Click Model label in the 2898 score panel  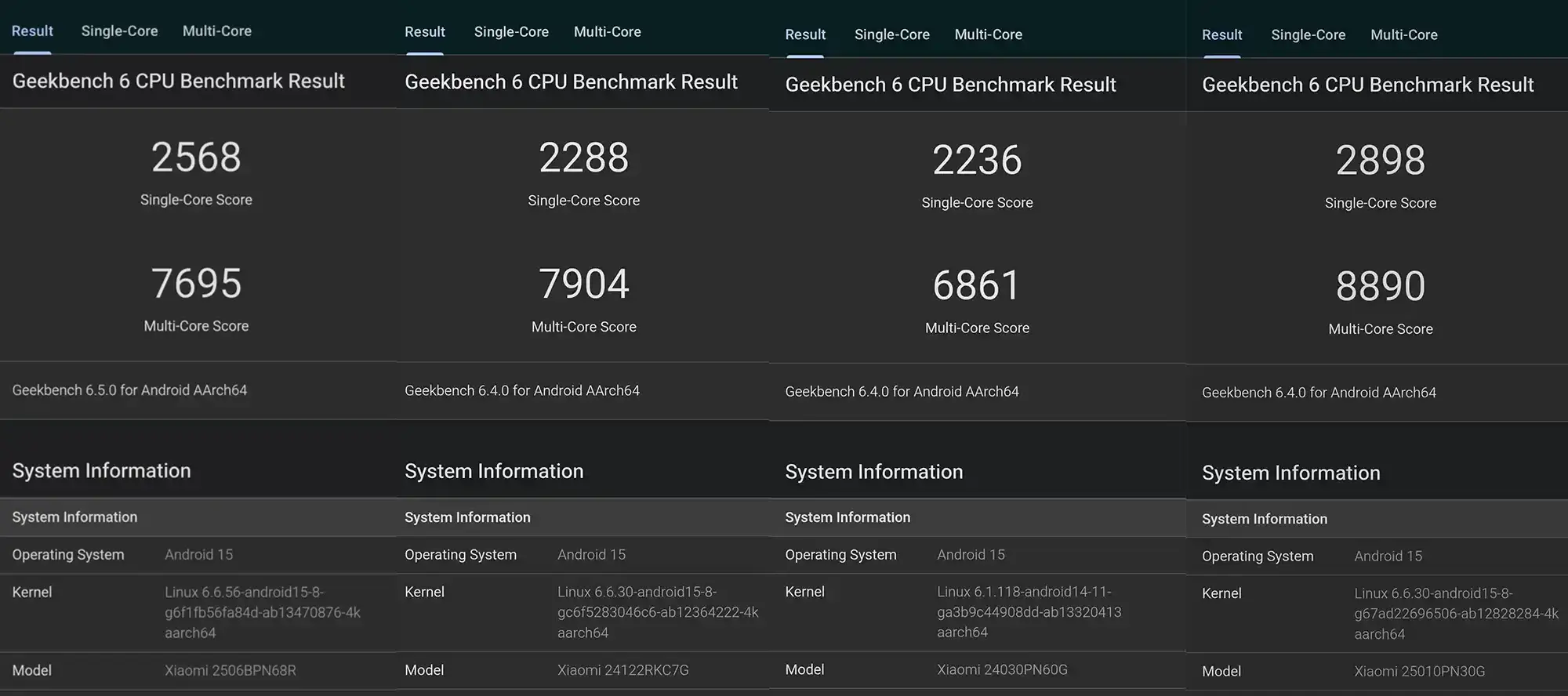[x=1221, y=672]
